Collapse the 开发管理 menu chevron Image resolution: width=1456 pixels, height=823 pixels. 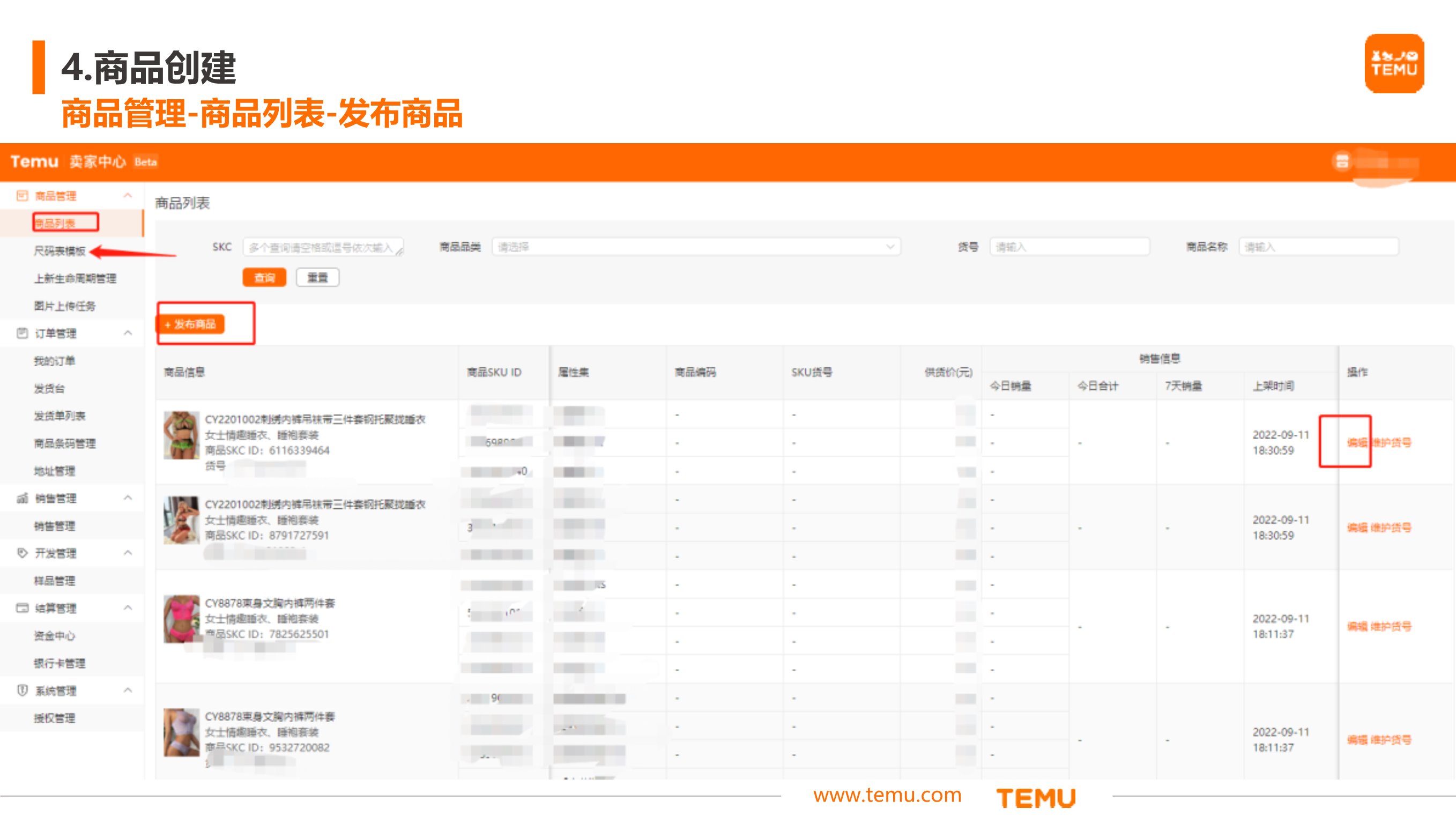(x=128, y=553)
